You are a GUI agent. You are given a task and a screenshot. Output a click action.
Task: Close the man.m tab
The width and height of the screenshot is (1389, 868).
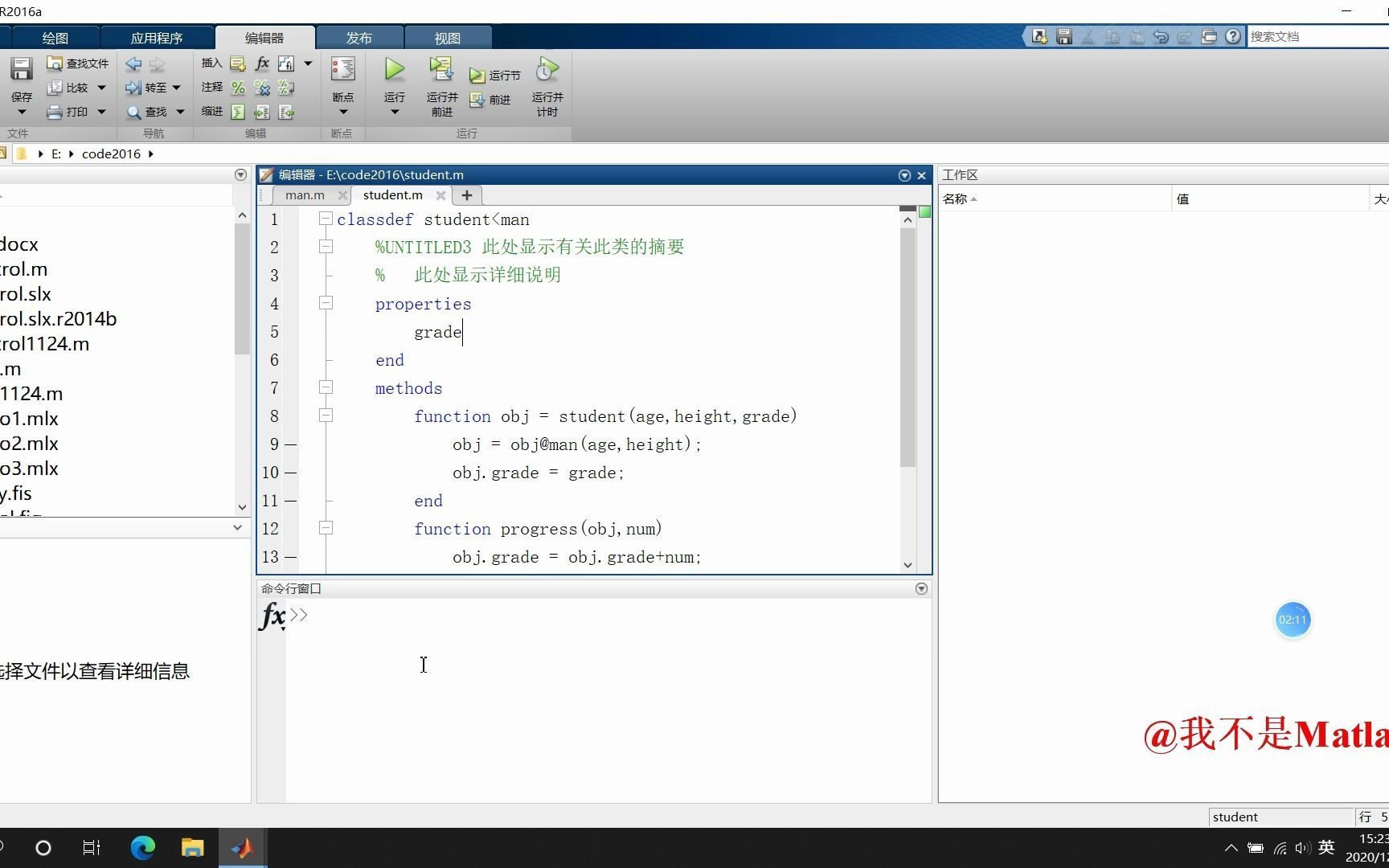[343, 195]
